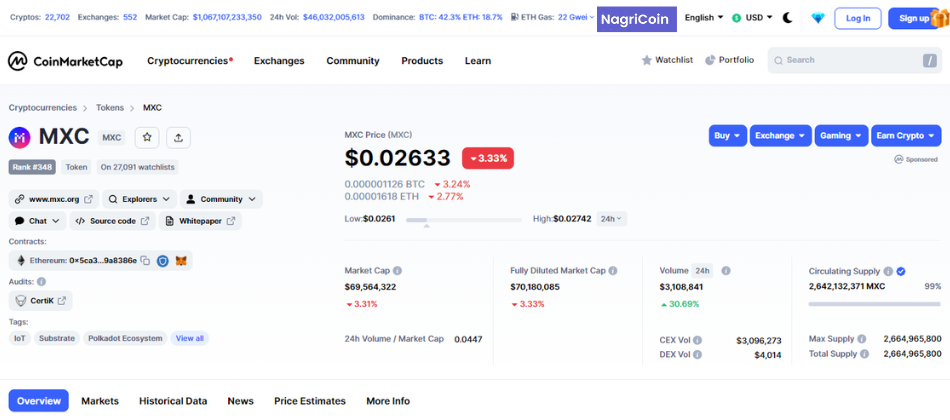
Task: Click the verified supply checkmark badge
Action: (901, 272)
